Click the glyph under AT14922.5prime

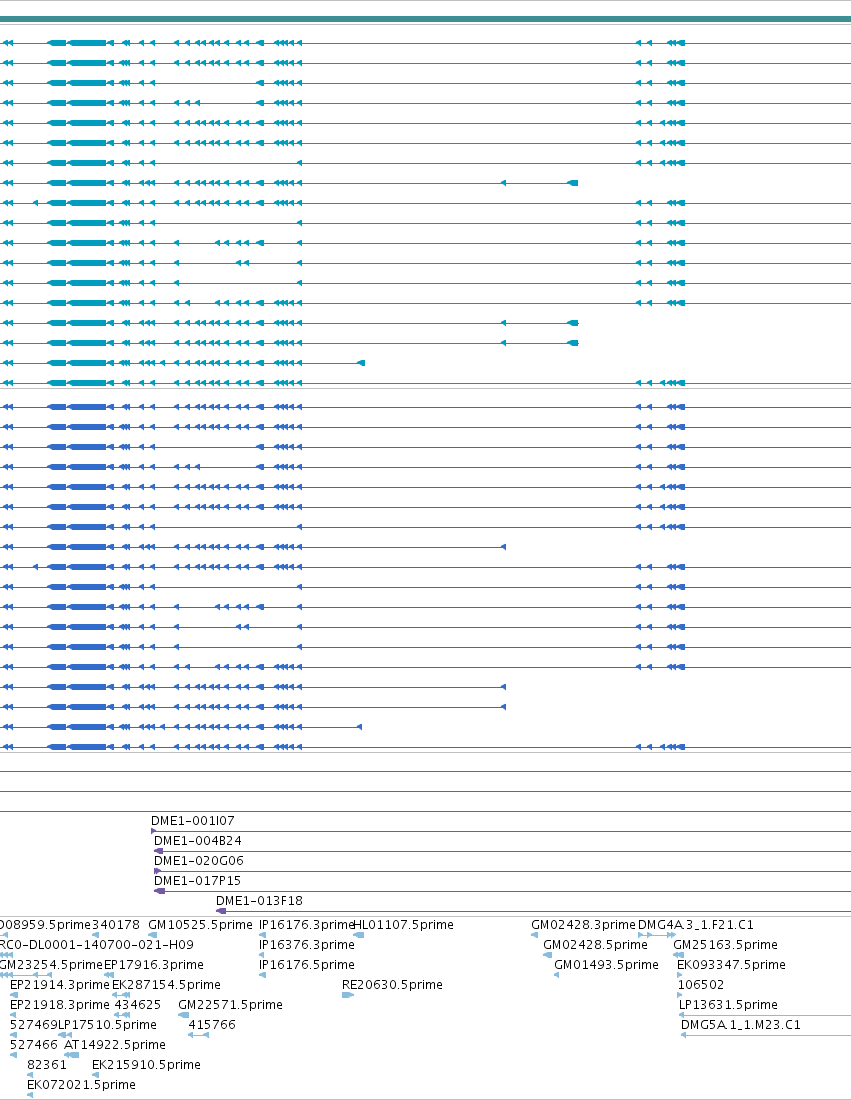[x=72, y=1055]
